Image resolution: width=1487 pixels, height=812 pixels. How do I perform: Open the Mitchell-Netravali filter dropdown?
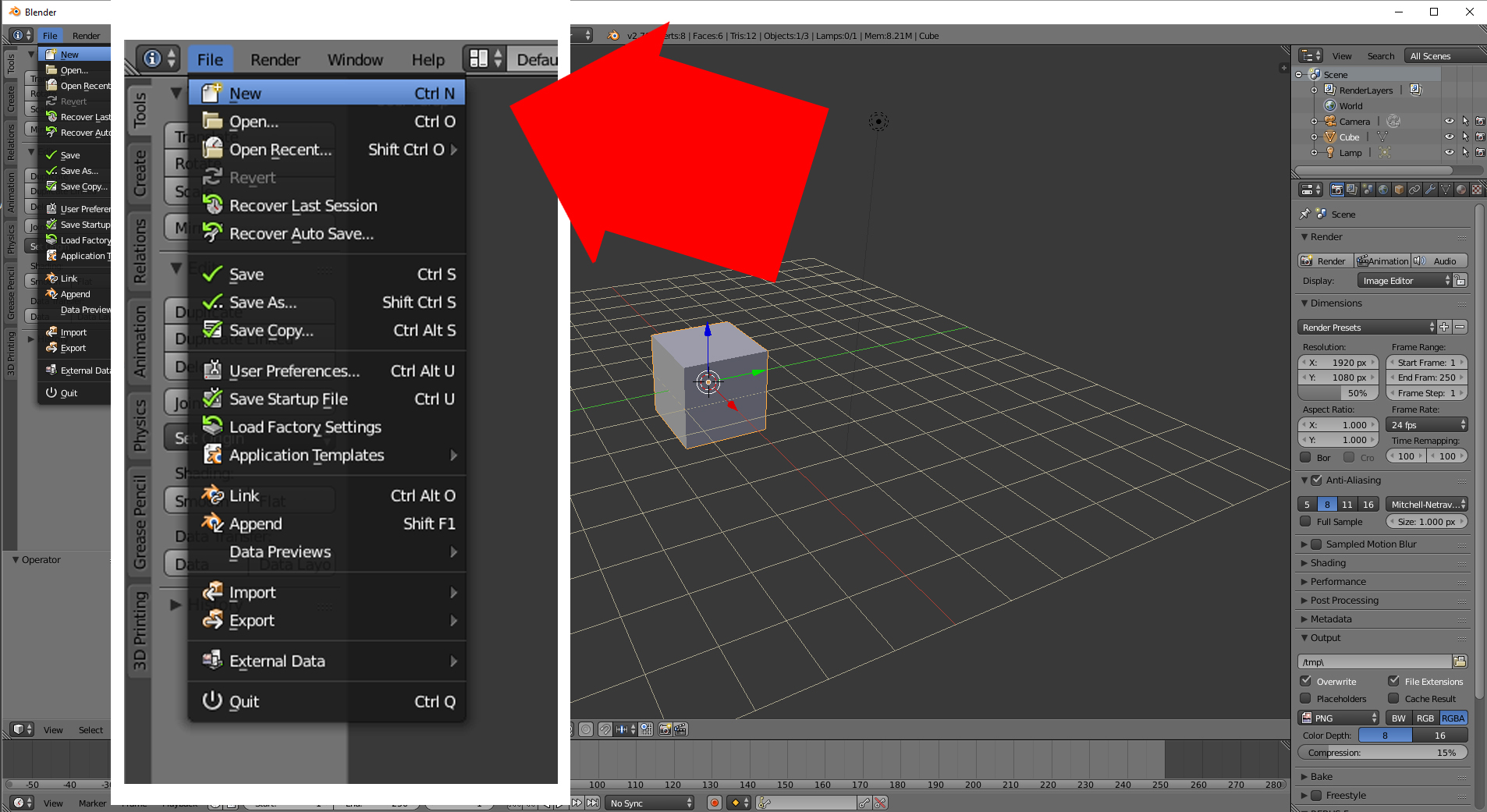tap(1427, 504)
